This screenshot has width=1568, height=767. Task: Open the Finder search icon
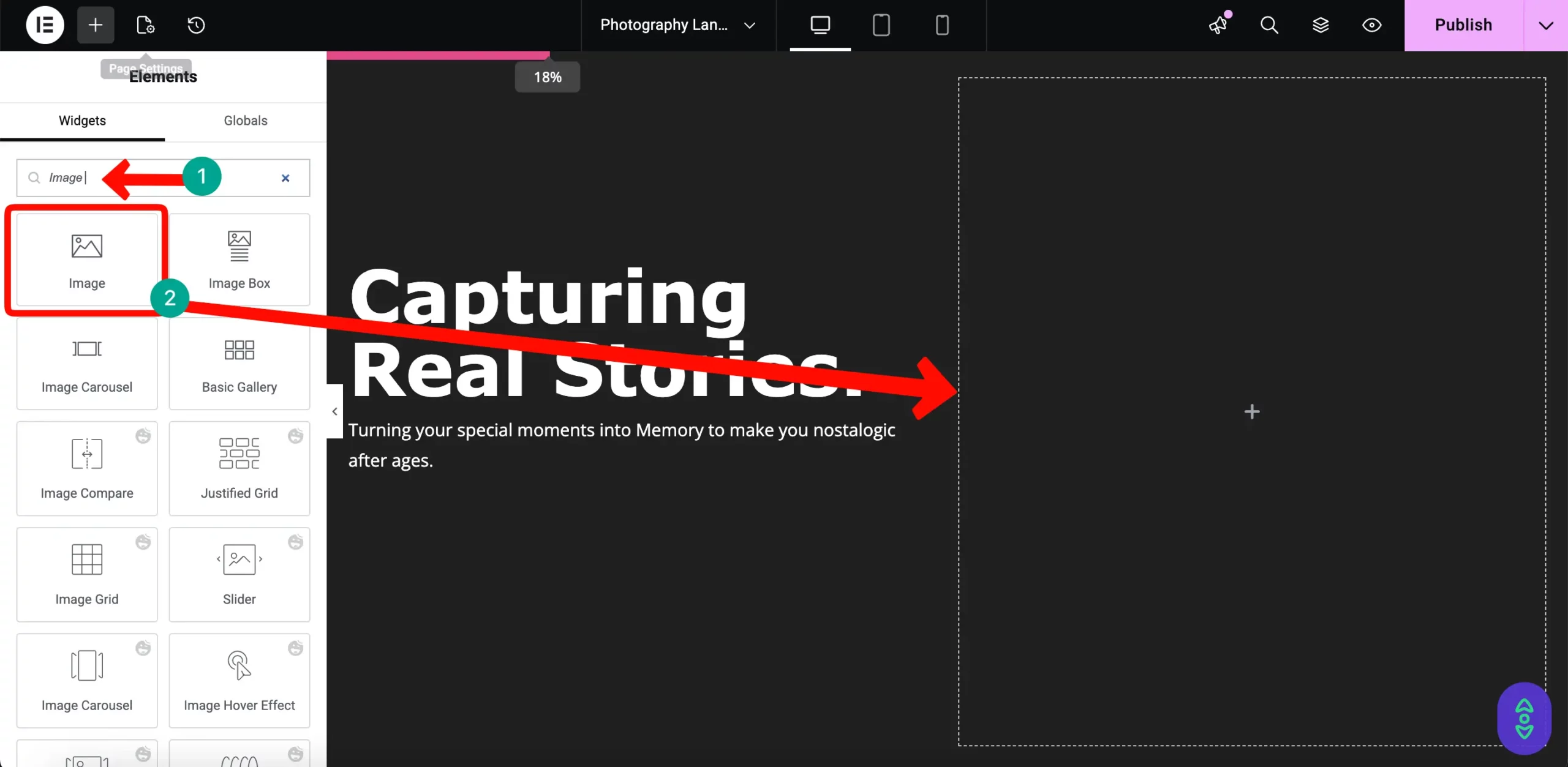(x=1269, y=25)
